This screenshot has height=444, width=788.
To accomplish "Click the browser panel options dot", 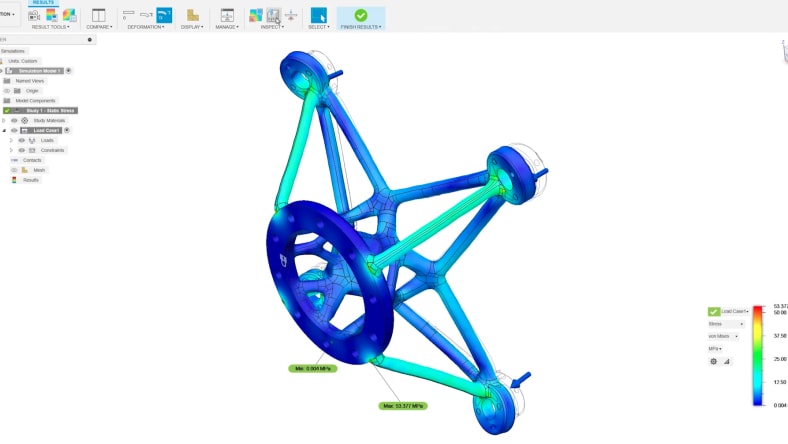I will (x=89, y=40).
